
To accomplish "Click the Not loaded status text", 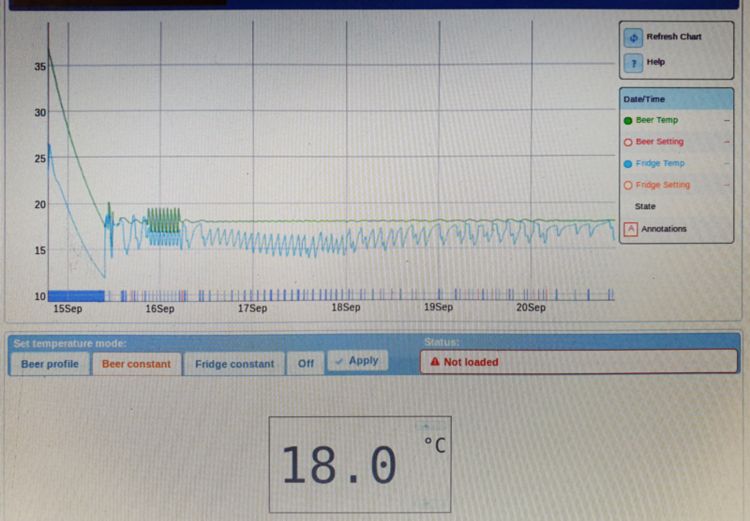I will [471, 362].
